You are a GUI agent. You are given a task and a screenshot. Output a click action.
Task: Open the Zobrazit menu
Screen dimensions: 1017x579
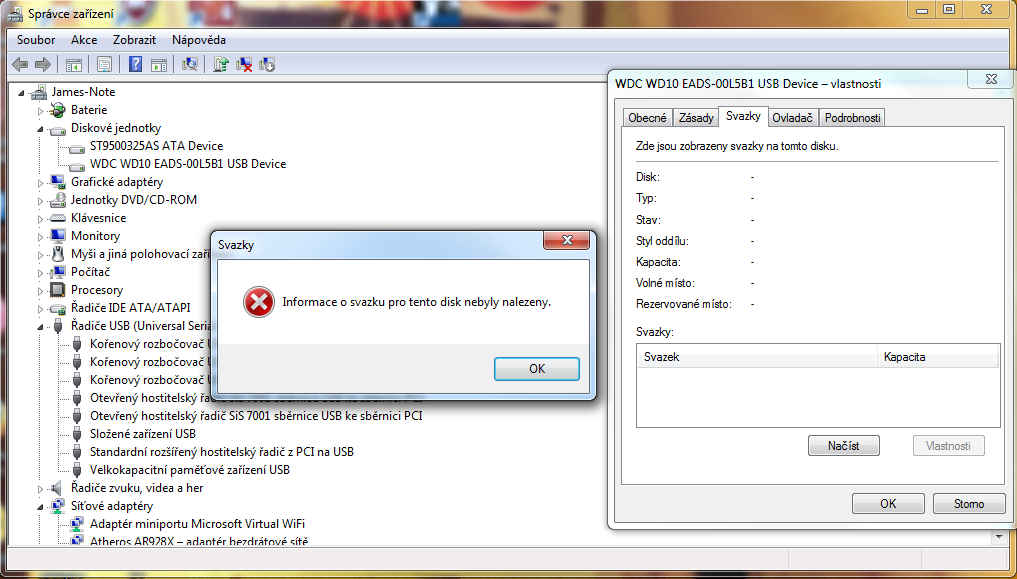134,40
